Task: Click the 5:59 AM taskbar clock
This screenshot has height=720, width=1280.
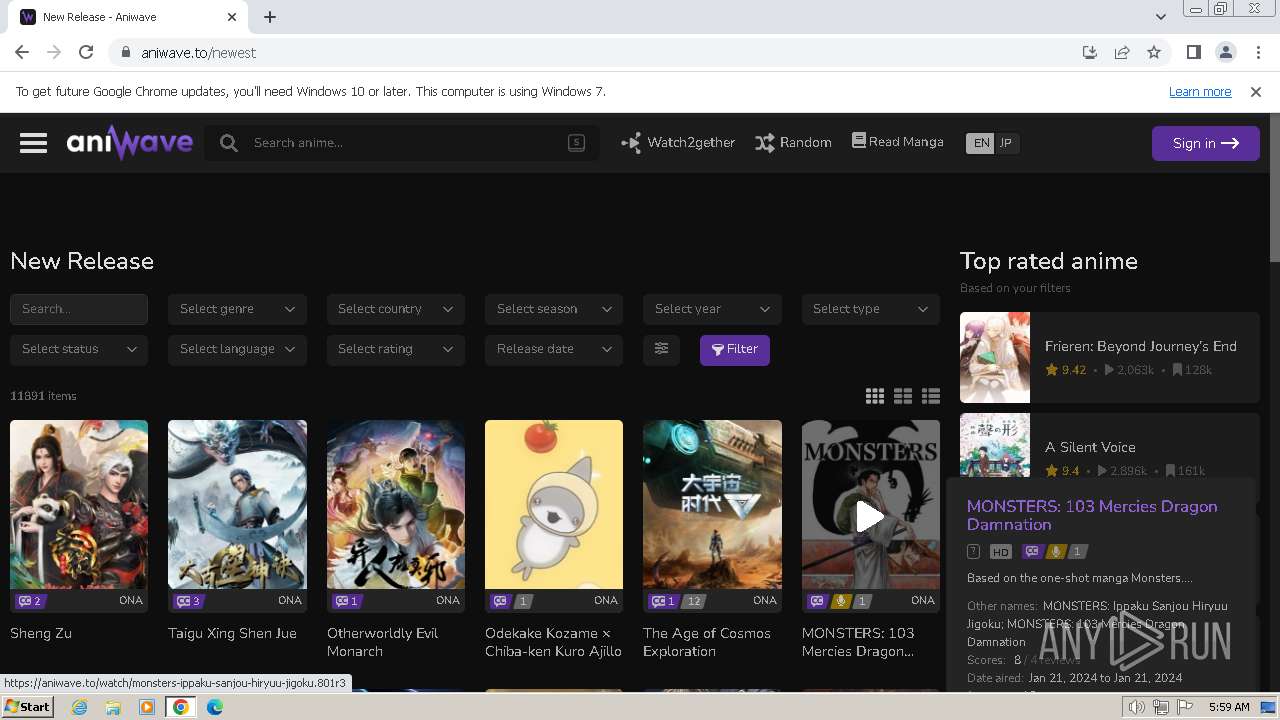Action: pyautogui.click(x=1229, y=707)
